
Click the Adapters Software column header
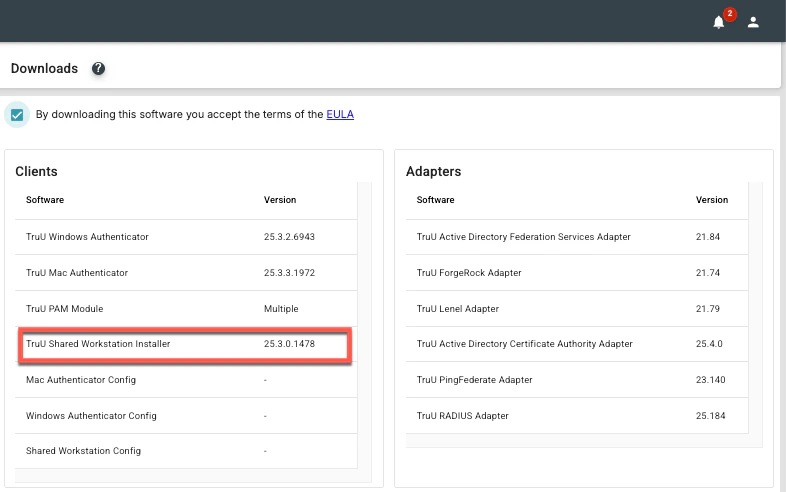pyautogui.click(x=435, y=200)
